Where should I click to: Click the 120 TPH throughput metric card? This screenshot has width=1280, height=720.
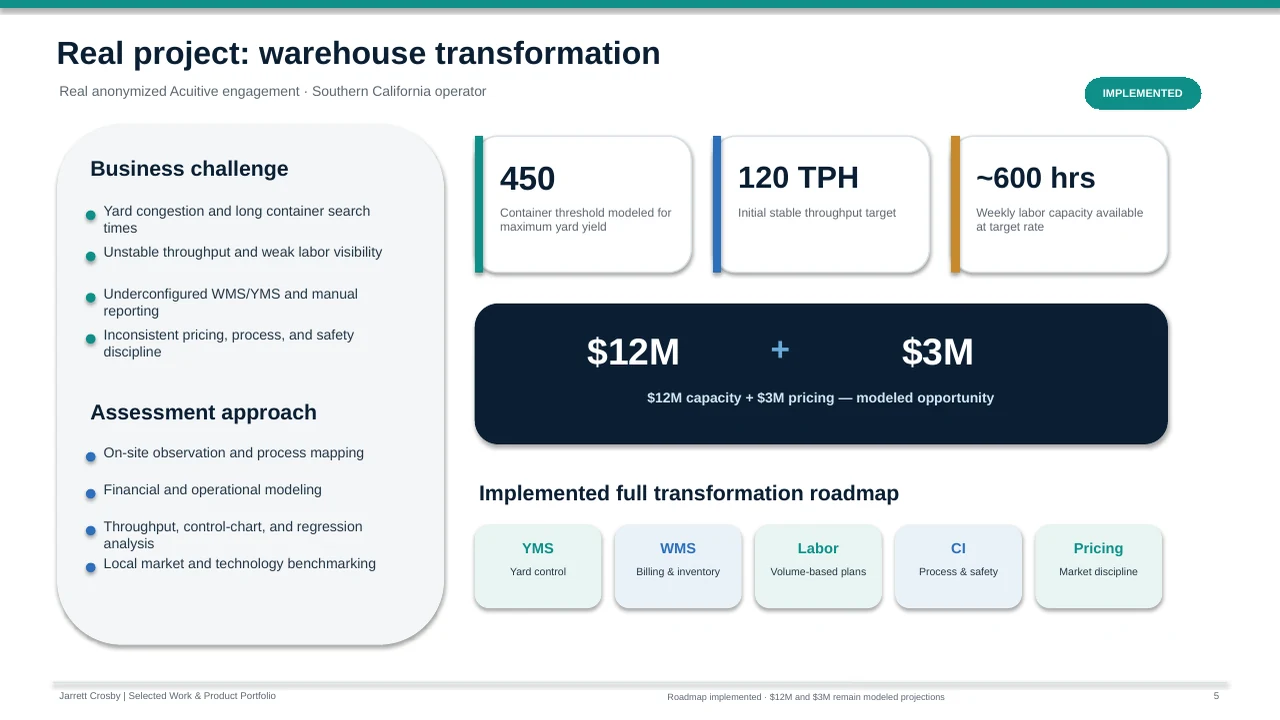[x=821, y=204]
